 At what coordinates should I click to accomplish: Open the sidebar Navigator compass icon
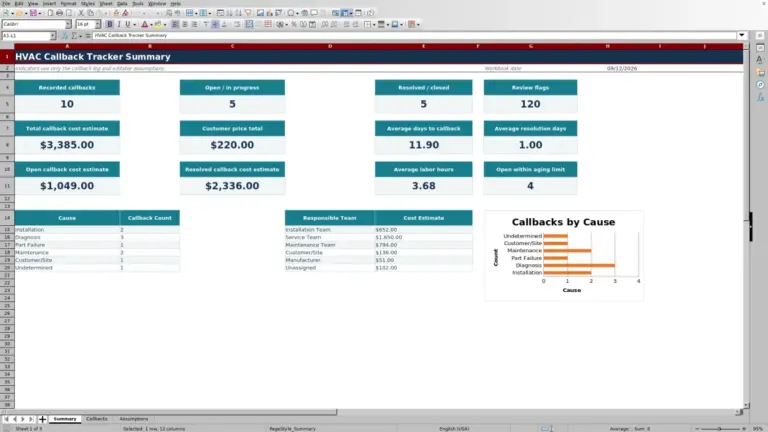tap(760, 85)
